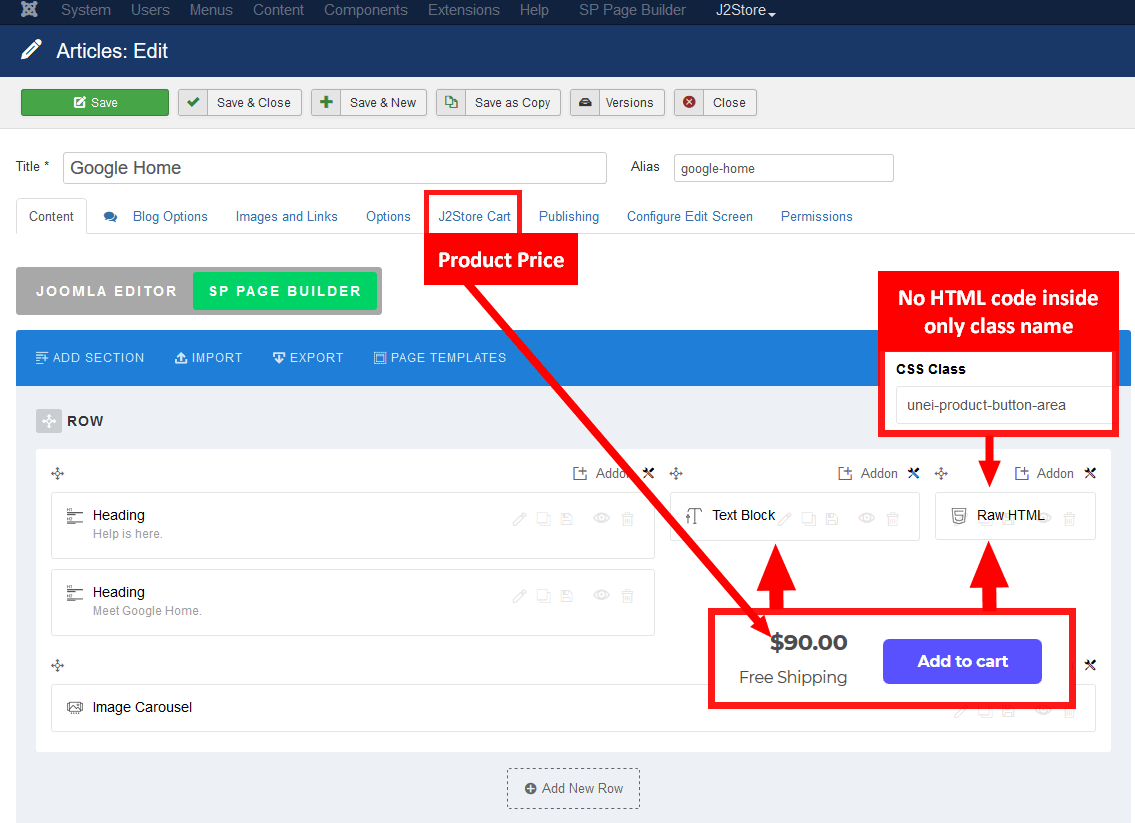Open the J2Store dropdown menu

point(746,10)
